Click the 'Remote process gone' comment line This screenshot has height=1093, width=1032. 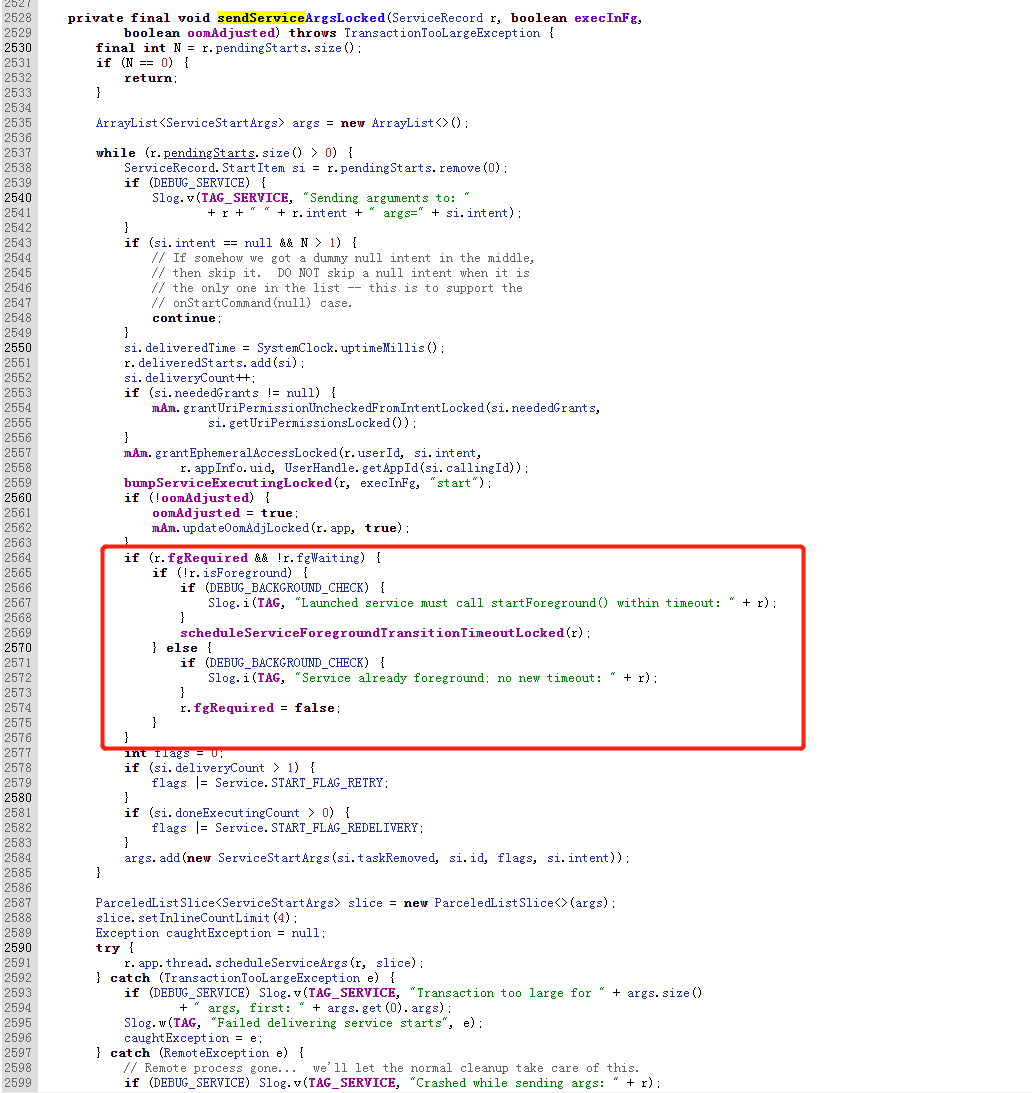coord(381,1068)
